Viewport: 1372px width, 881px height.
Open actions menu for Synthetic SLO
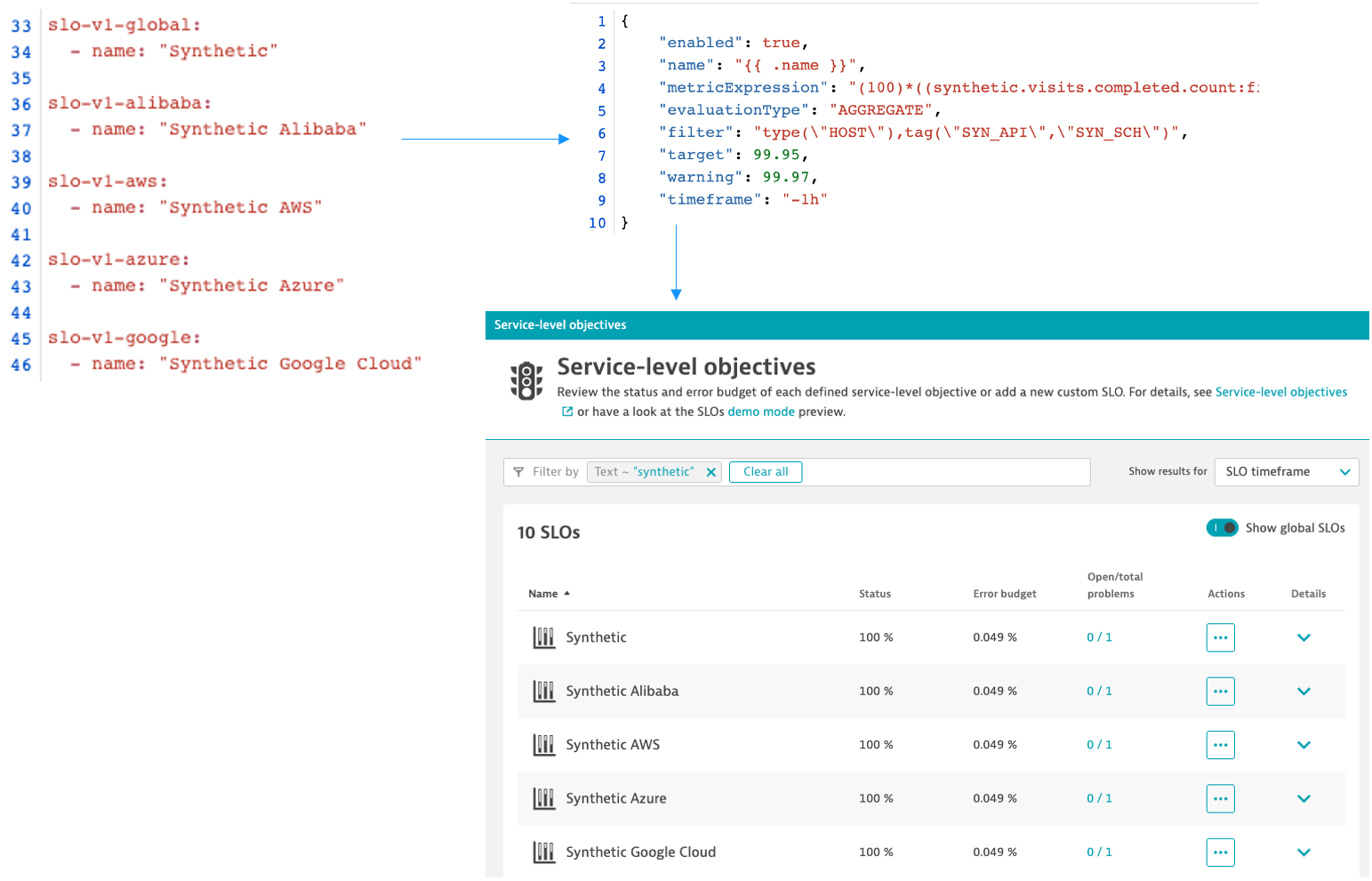[1220, 637]
